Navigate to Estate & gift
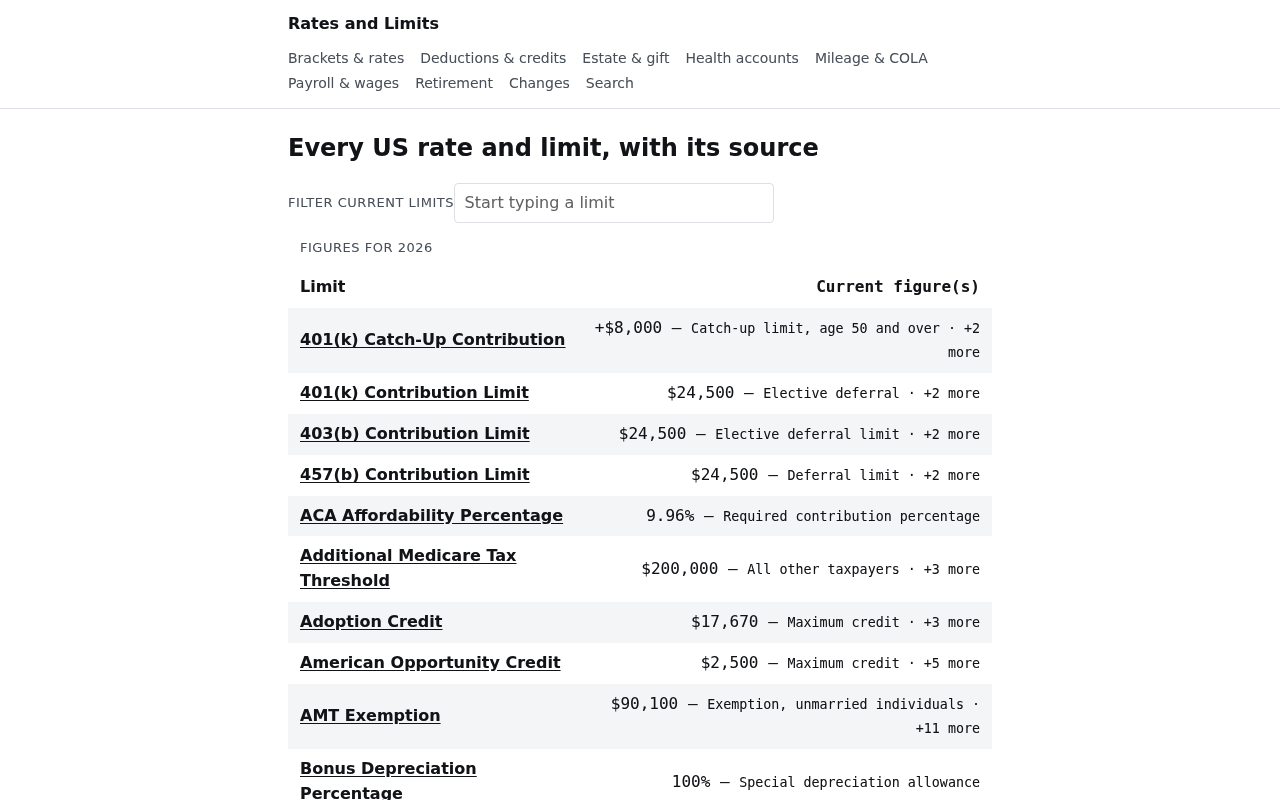1280x800 pixels. 625,58
